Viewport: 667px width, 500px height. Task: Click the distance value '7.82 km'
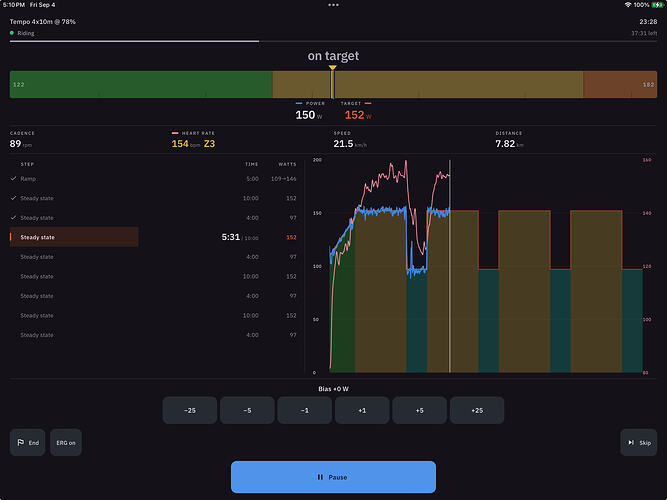pyautogui.click(x=509, y=144)
